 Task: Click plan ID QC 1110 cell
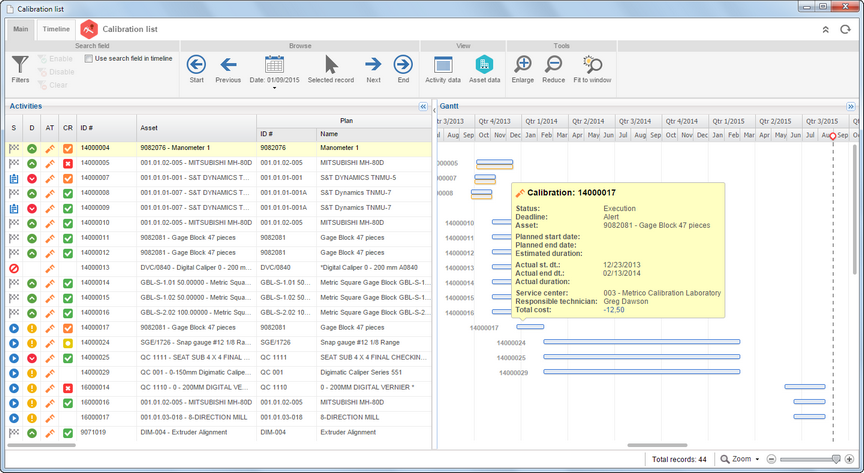click(x=287, y=388)
